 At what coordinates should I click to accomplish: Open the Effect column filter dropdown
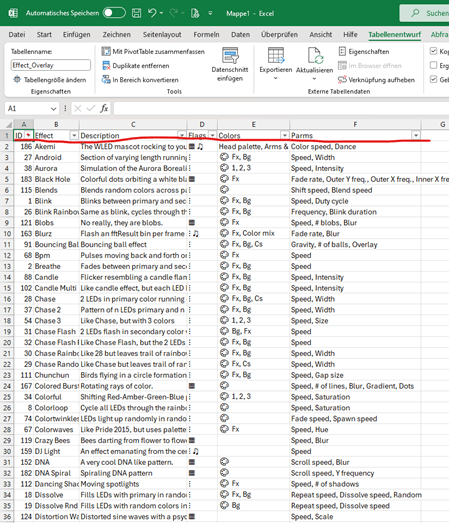pyautogui.click(x=74, y=135)
